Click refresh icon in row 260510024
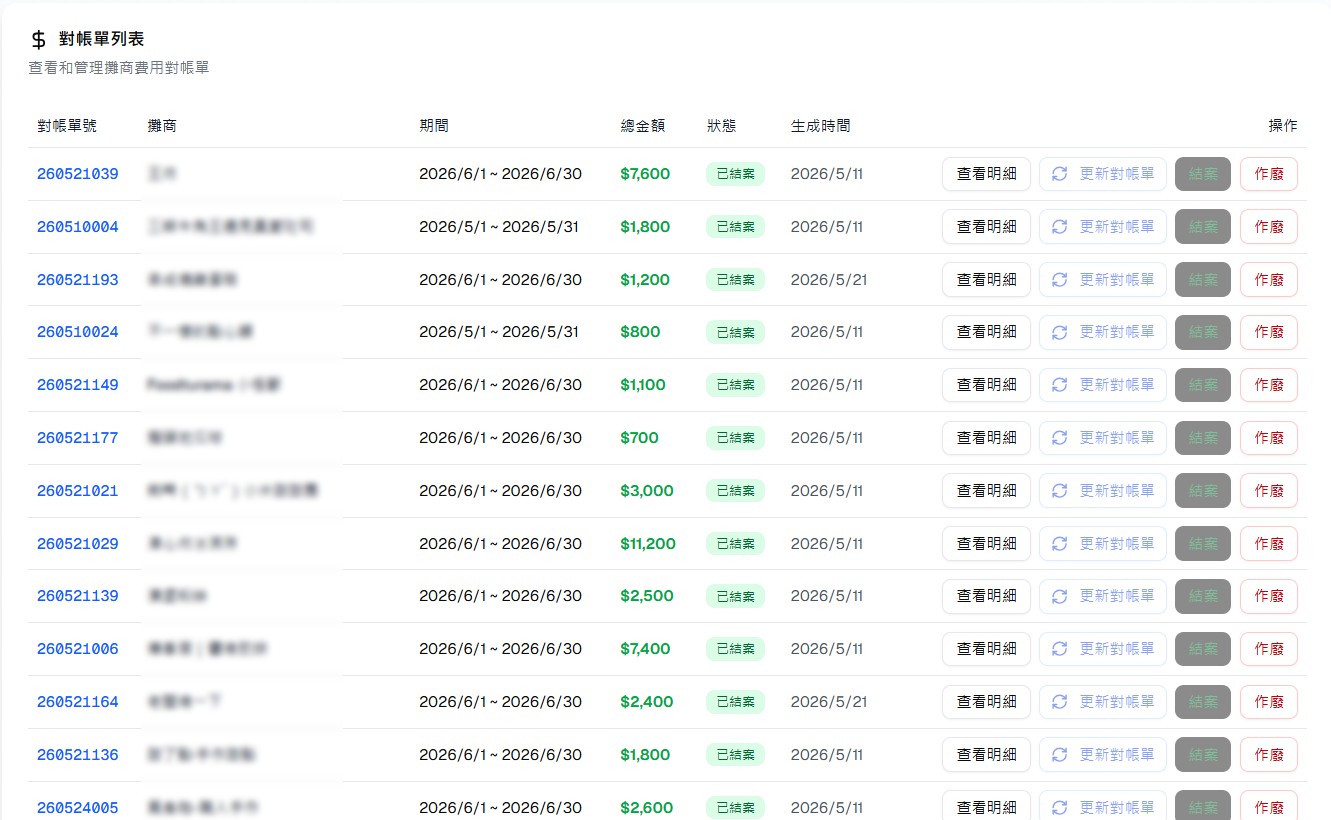Screen dimensions: 1331x820 pyautogui.click(x=1060, y=332)
